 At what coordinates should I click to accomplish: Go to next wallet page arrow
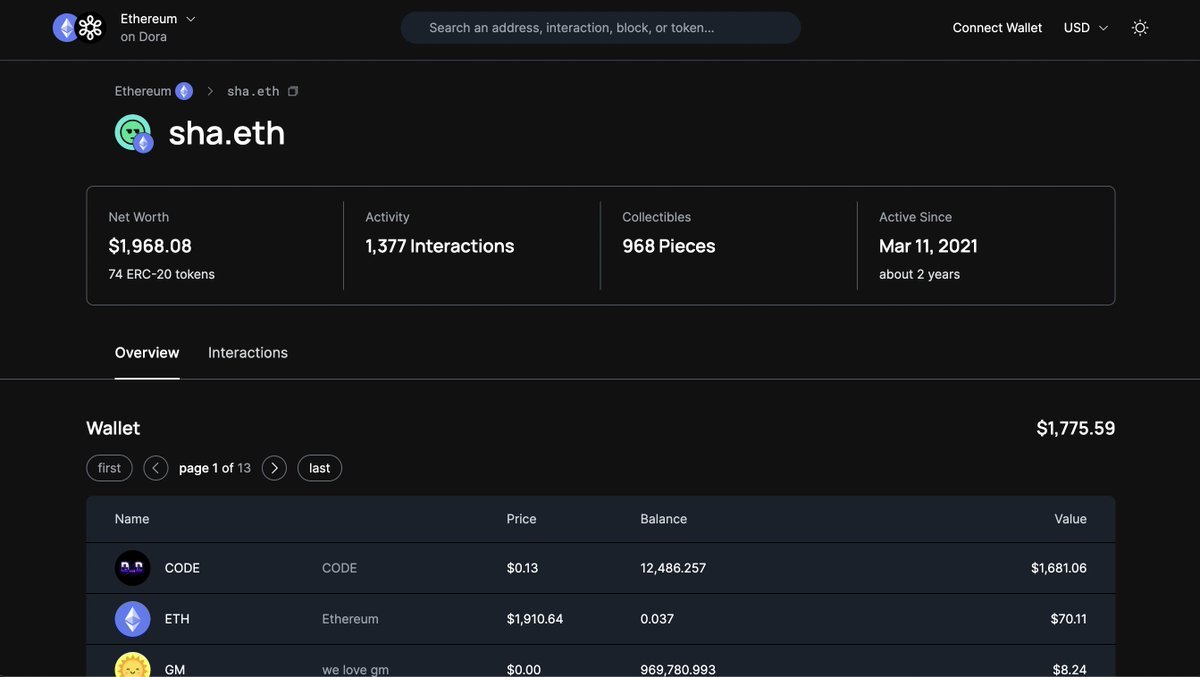click(x=274, y=468)
